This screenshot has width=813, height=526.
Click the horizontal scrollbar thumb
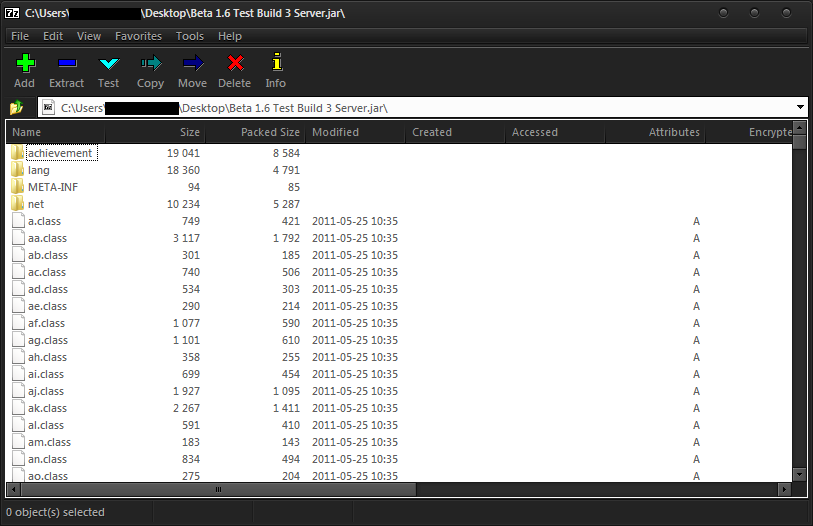tap(218, 489)
